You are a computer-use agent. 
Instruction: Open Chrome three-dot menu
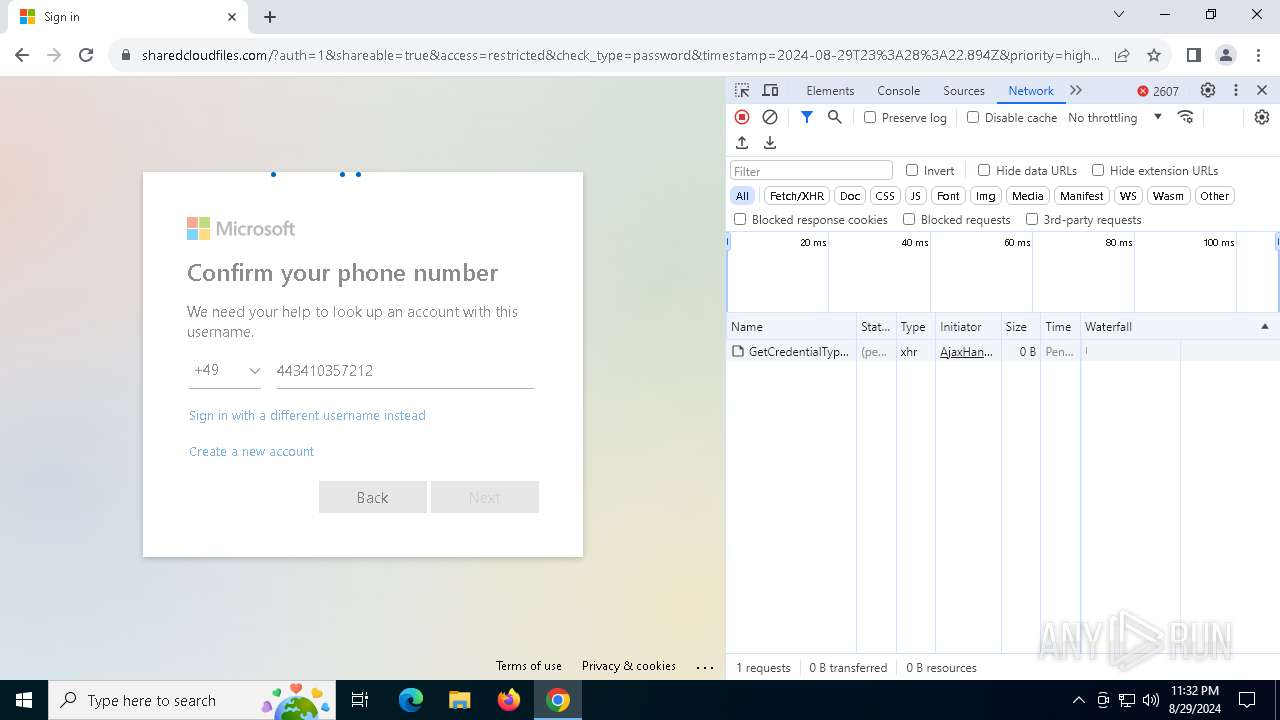[1258, 55]
